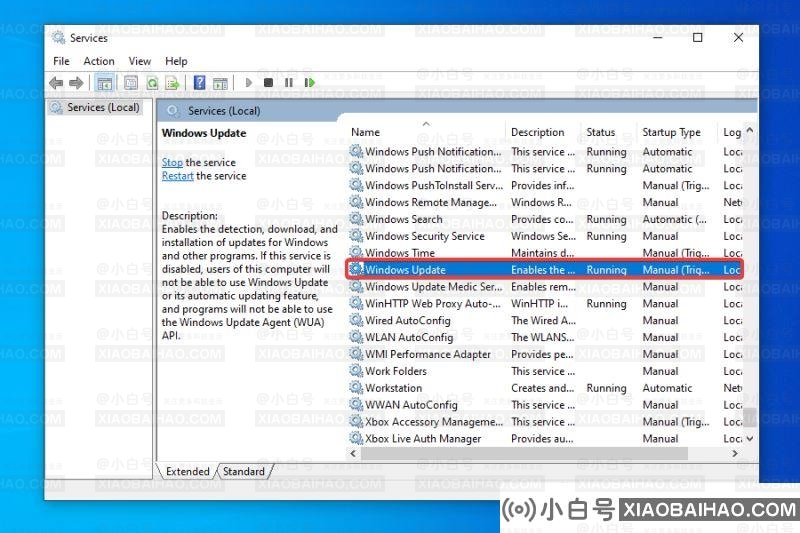The height and width of the screenshot is (533, 800).
Task: Click the vertical scrollbar down arrow
Action: tap(749, 439)
